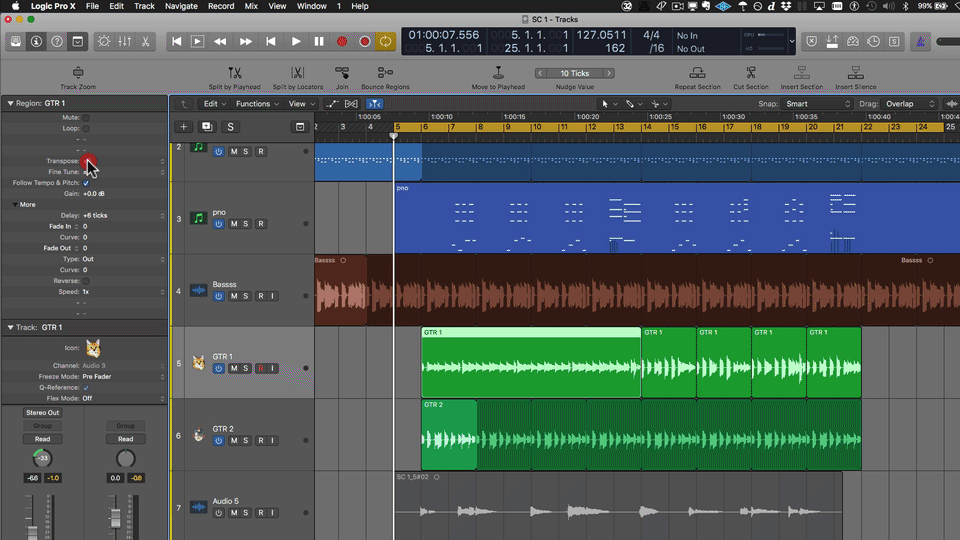Toggle the Inspector button in control bar
This screenshot has height=540, width=960.
click(x=36, y=42)
